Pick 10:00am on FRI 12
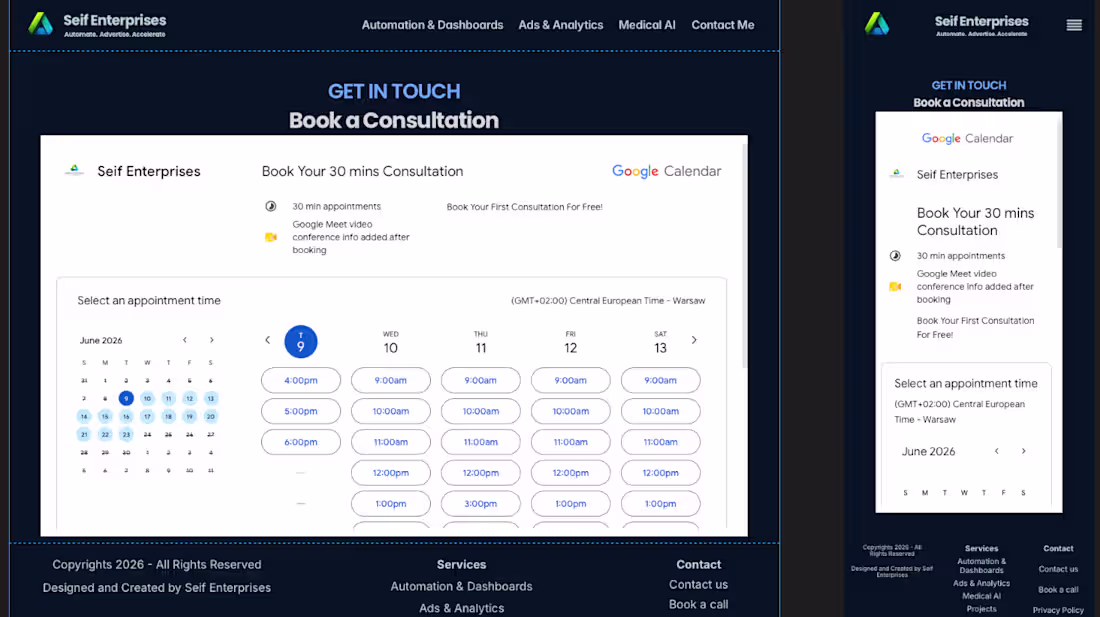Viewport: 1100px width, 617px height. click(x=570, y=411)
